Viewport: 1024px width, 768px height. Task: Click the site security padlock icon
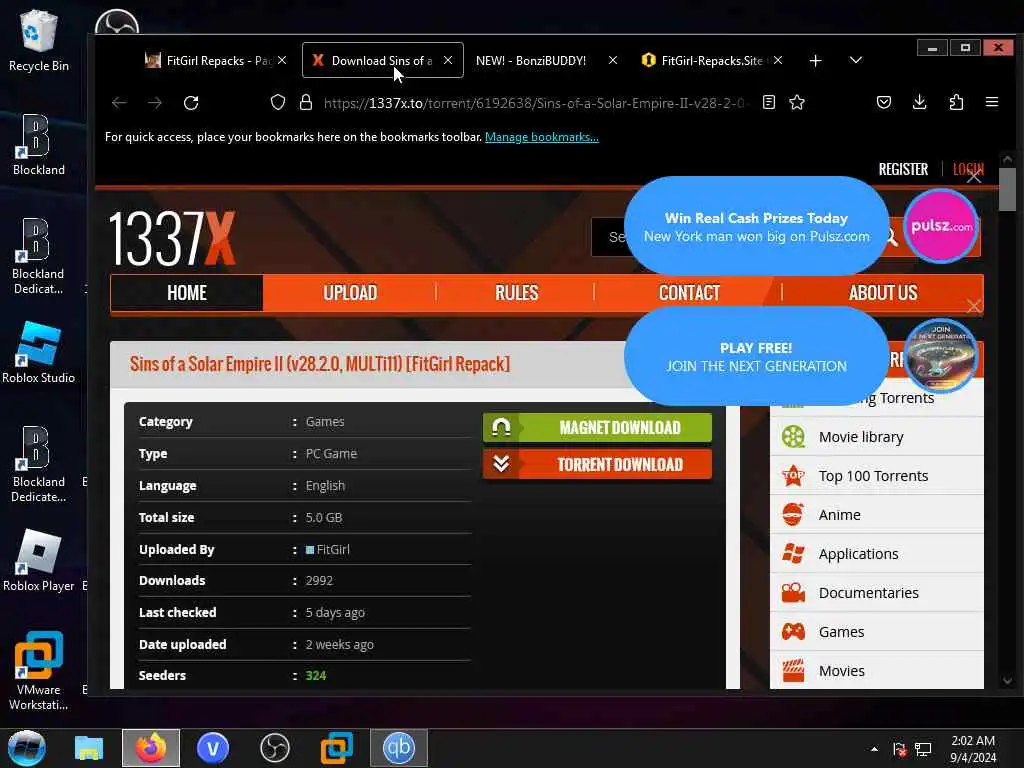pos(306,103)
